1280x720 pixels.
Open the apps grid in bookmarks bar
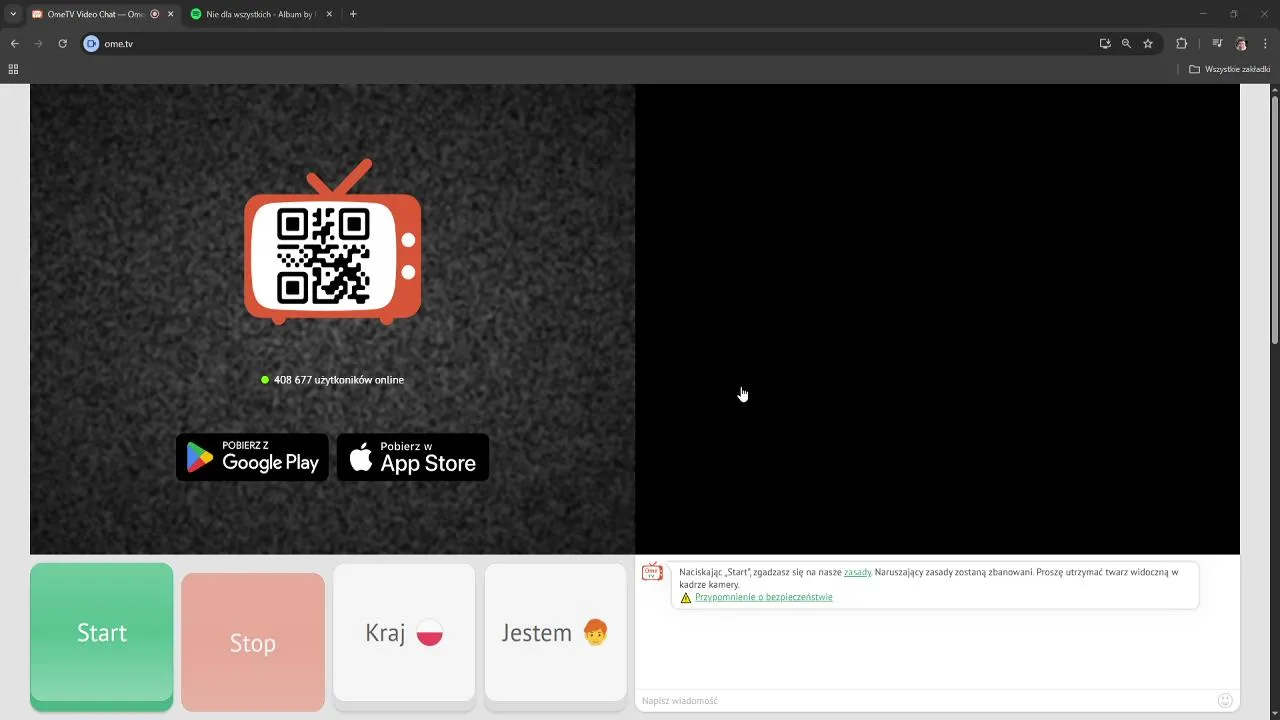coord(13,69)
